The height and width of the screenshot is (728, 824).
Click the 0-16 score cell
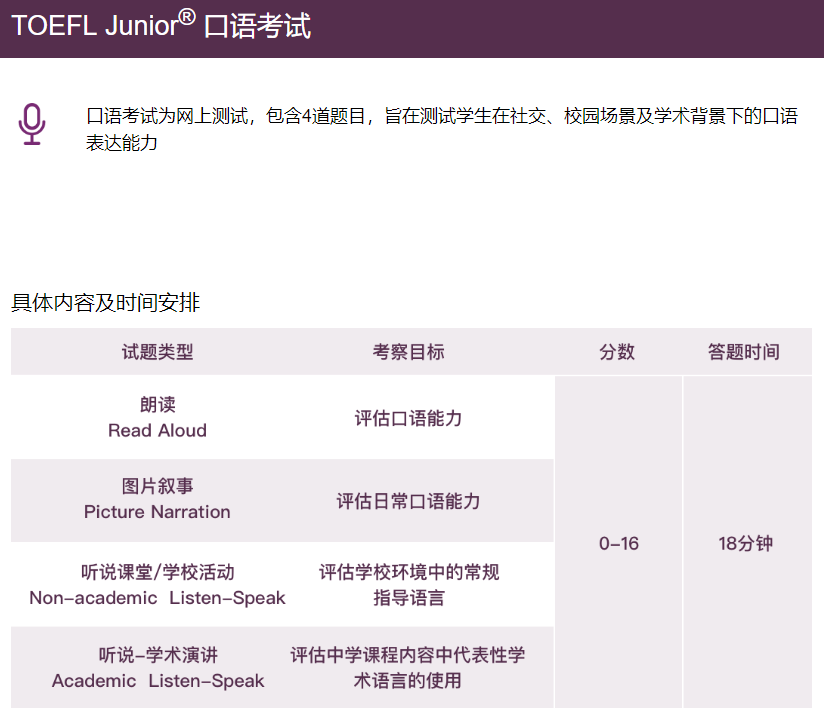click(x=619, y=543)
